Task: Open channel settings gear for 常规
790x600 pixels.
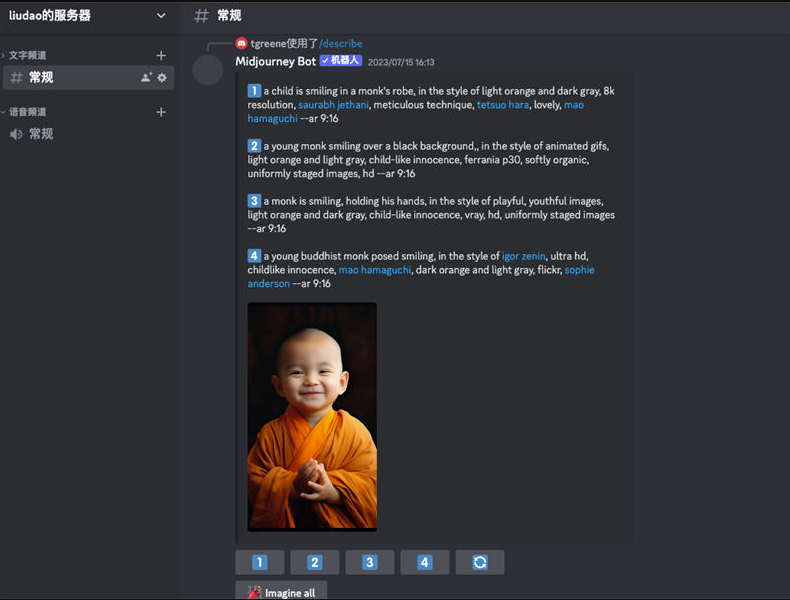Action: pos(162,77)
